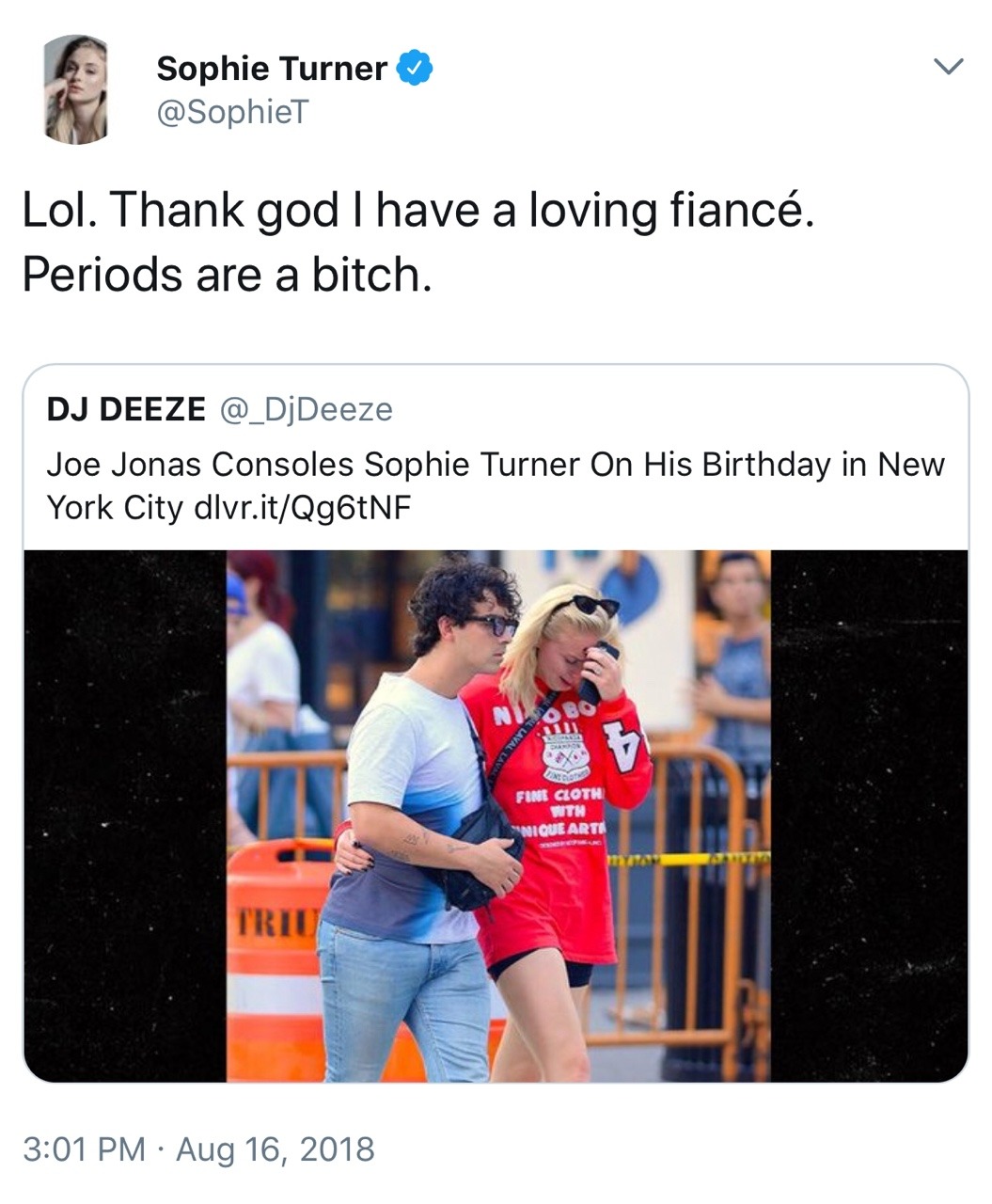Click the Aug 16, 2018 date

click(275, 1149)
